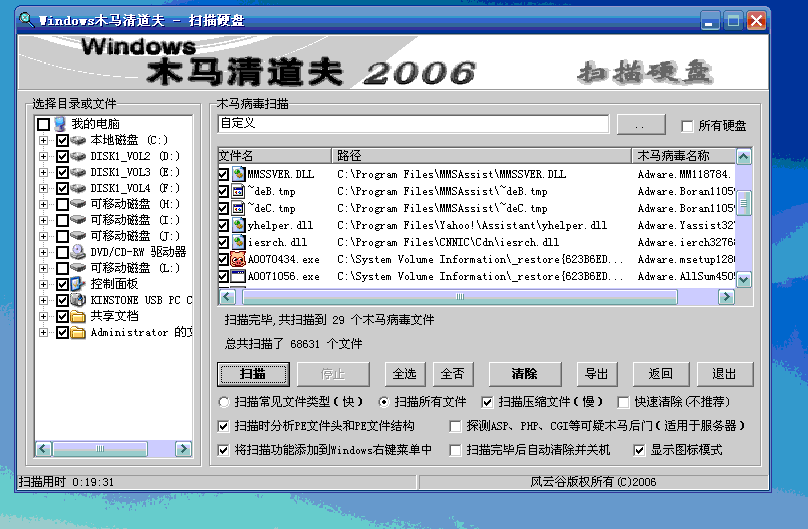Image resolution: width=808 pixels, height=529 pixels.
Task: Expand the 控制面板 tree node
Action: 44,284
